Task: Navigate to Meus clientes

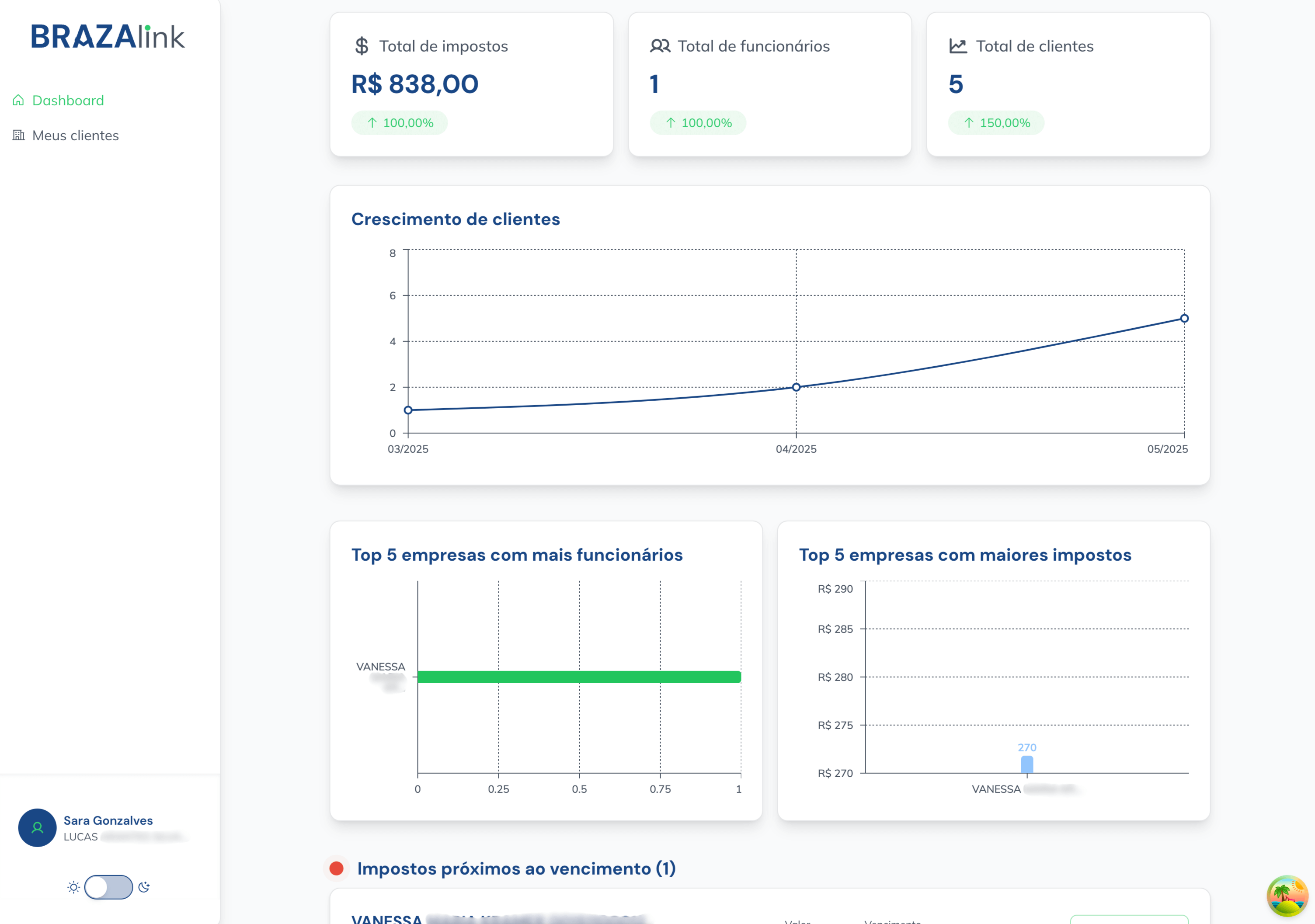Action: [x=76, y=135]
